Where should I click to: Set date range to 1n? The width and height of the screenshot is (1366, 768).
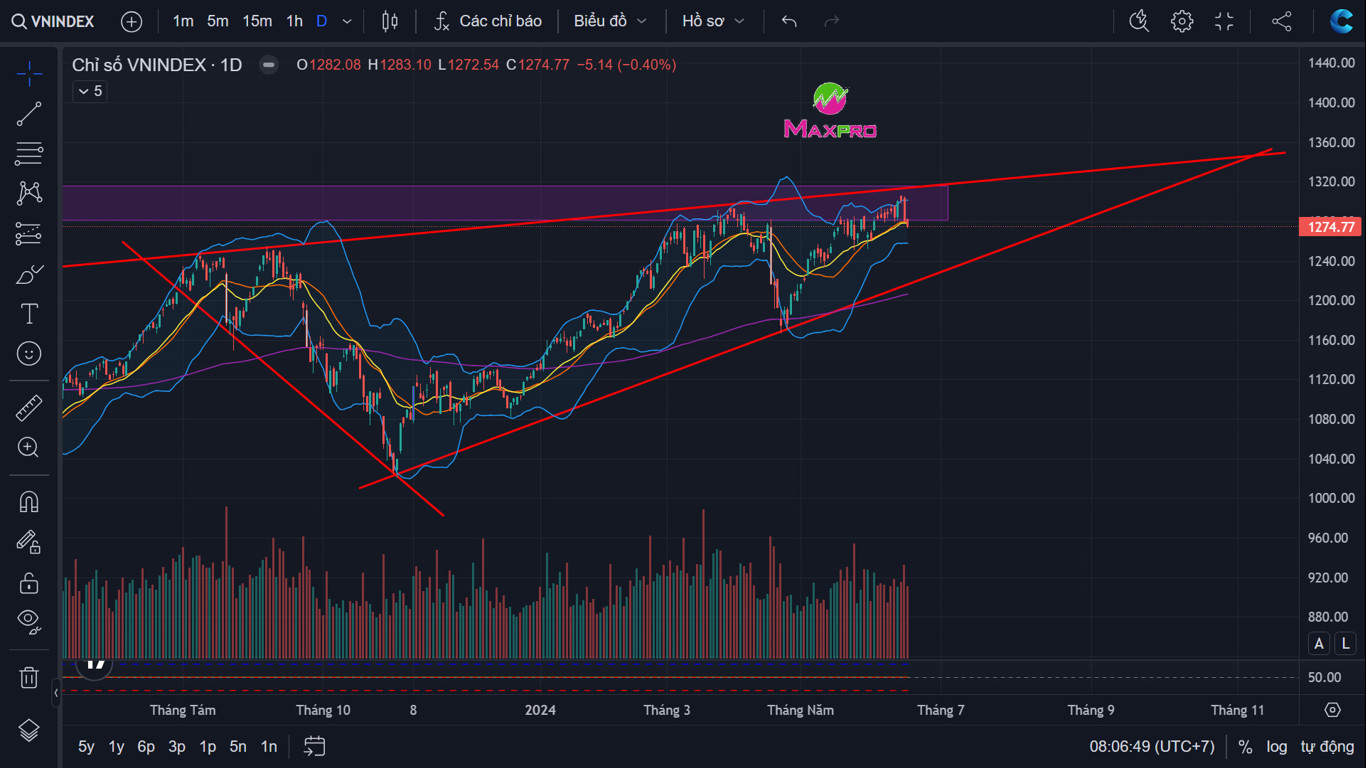point(269,746)
